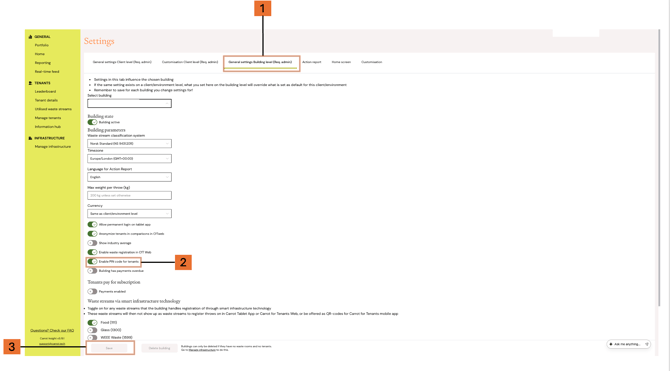
Task: Switch to the last Customisation tab
Action: pos(371,62)
